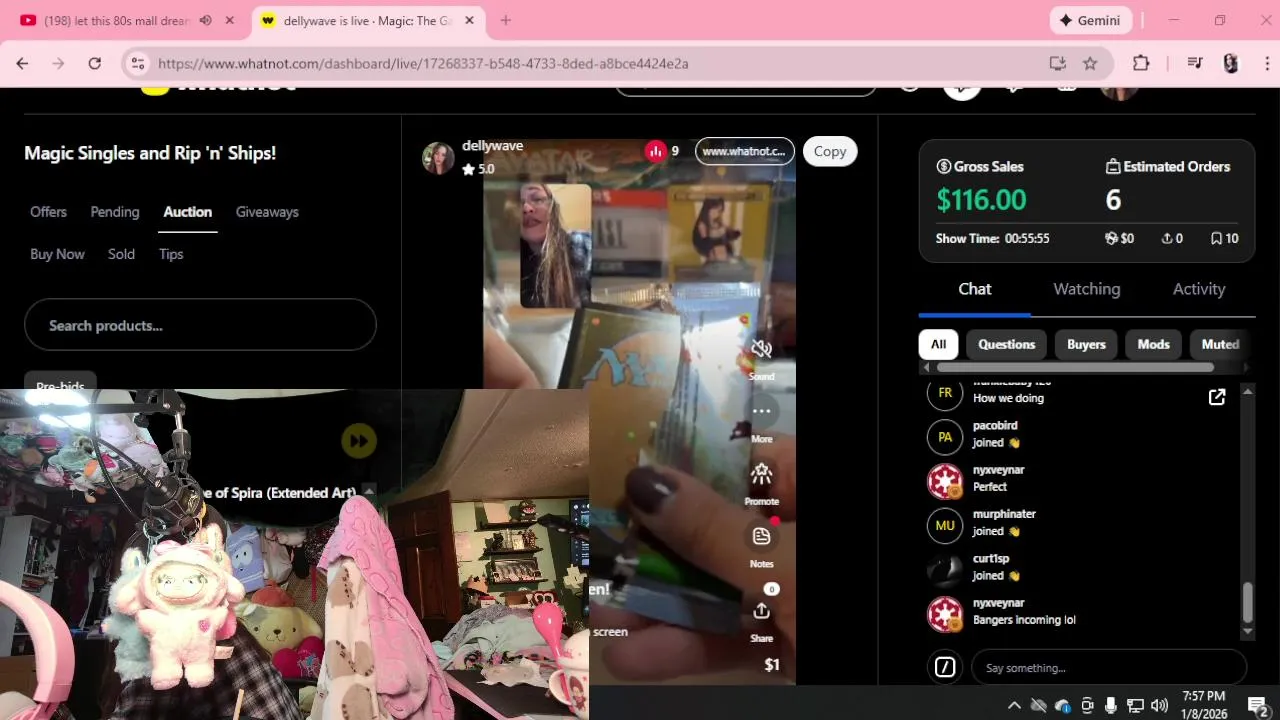The image size is (1280, 720).
Task: Click the slash command icon beside chat input
Action: pos(945,667)
